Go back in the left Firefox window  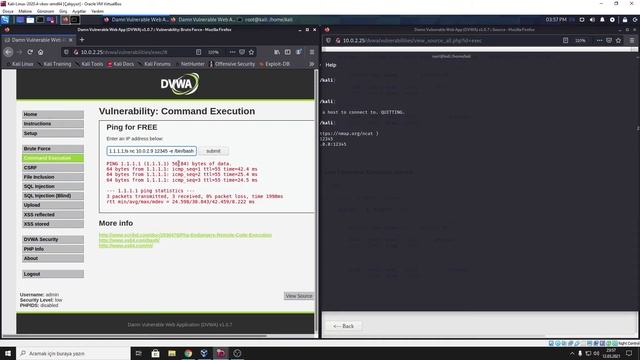click(x=9, y=52)
